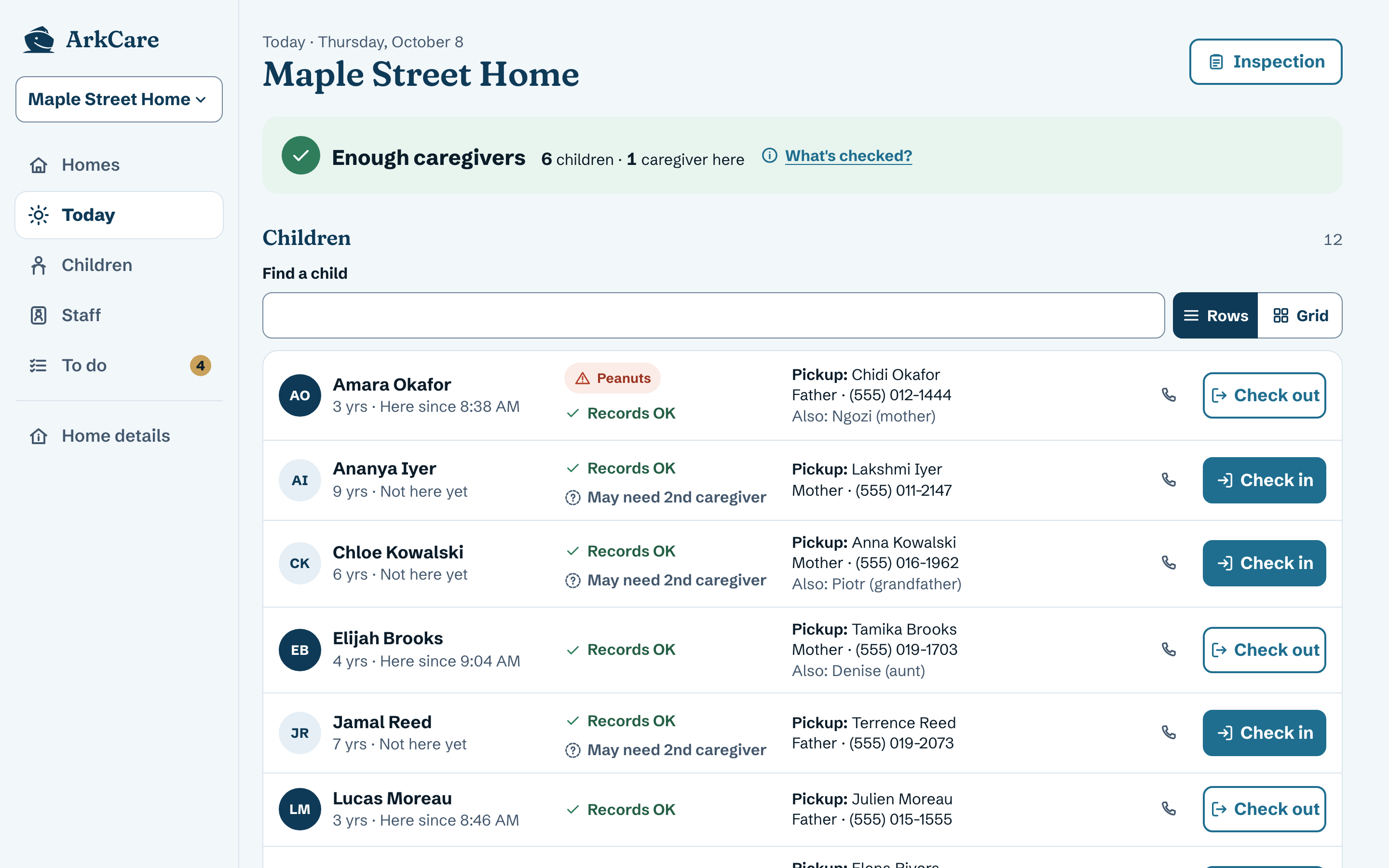Click the LM avatar for Lucas Moreau
1389x868 pixels.
point(300,809)
